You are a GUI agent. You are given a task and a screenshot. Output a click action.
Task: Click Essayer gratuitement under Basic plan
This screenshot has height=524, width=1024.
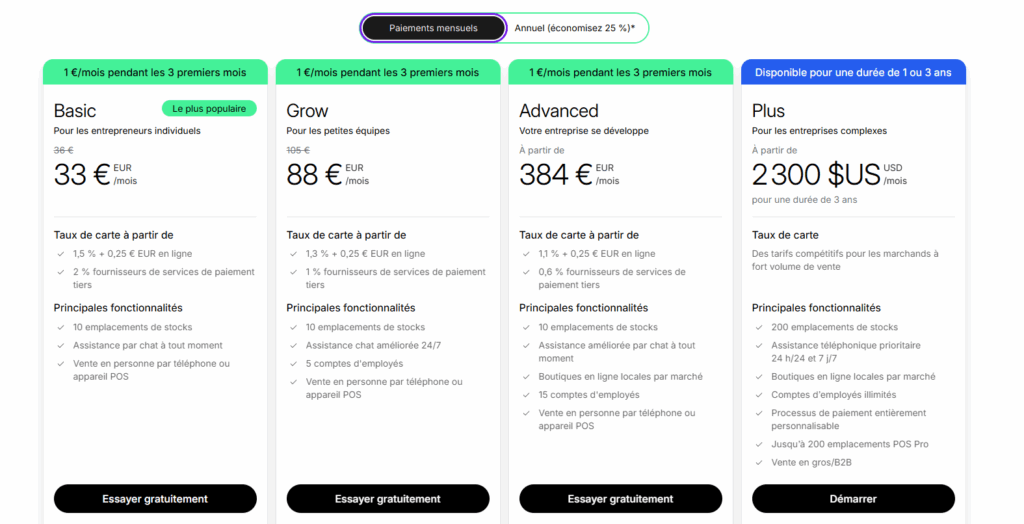pyautogui.click(x=155, y=499)
